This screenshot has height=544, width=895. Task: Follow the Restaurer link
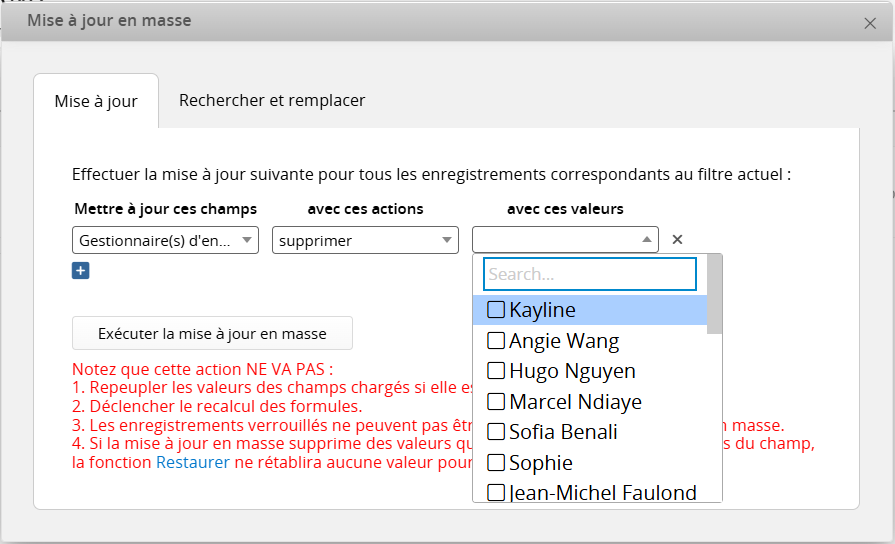click(x=192, y=463)
